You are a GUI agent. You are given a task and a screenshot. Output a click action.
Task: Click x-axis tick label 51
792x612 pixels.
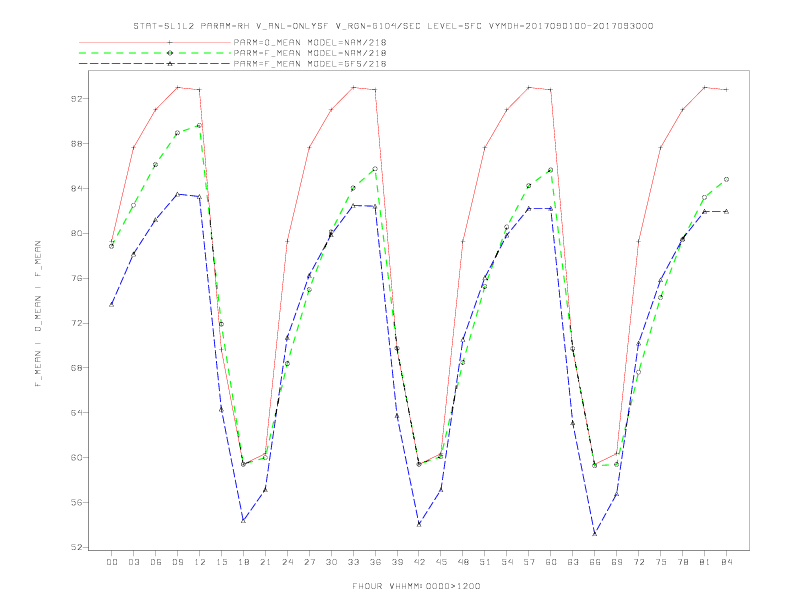point(485,562)
